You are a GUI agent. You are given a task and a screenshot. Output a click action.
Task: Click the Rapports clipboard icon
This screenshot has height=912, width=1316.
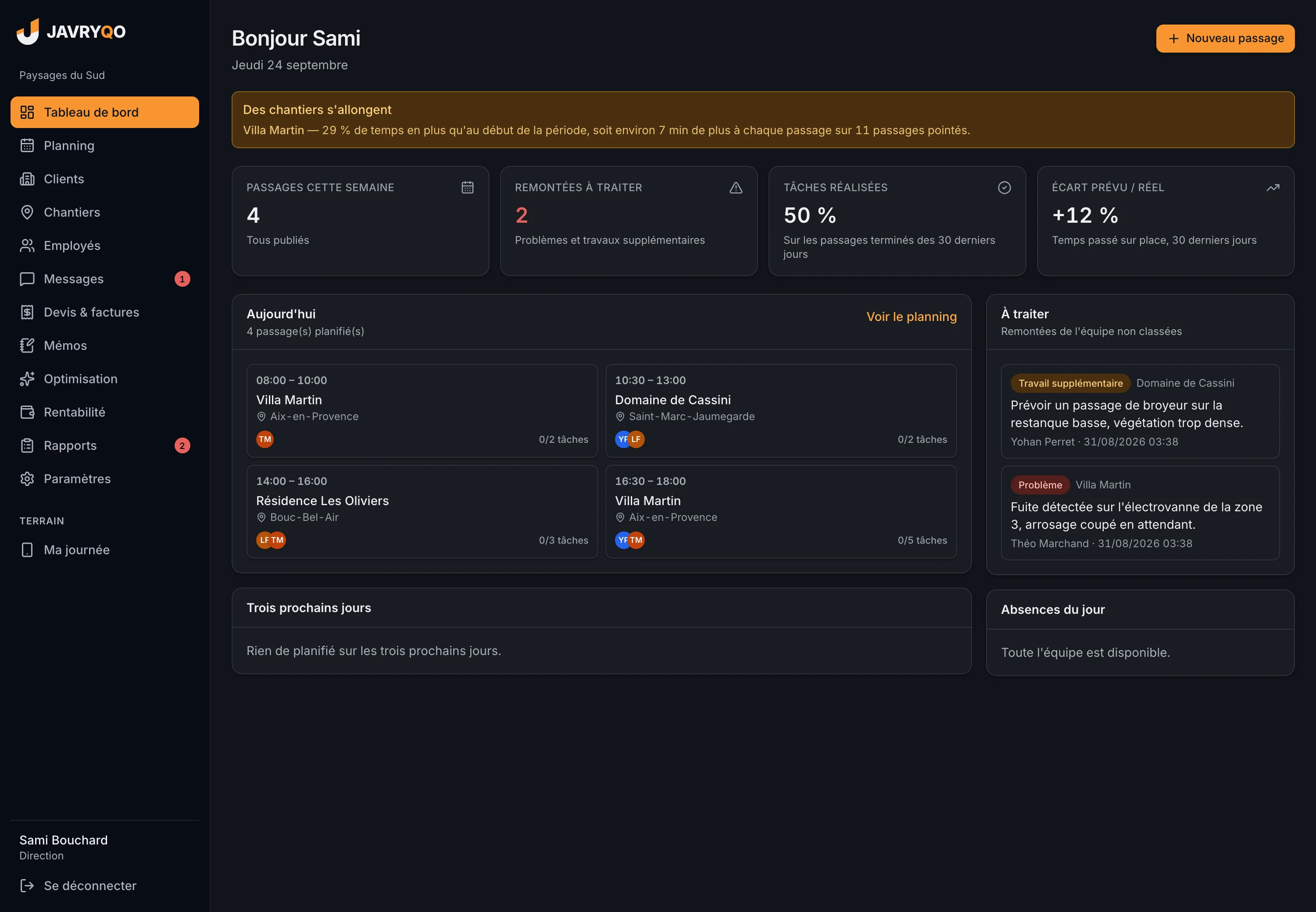click(x=27, y=445)
